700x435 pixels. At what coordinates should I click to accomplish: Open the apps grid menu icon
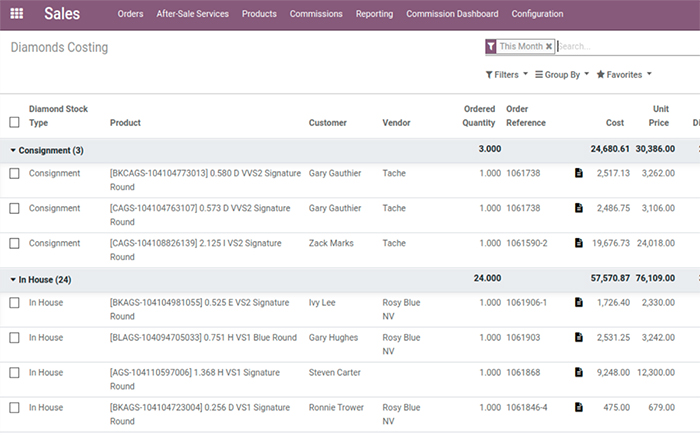(x=17, y=14)
